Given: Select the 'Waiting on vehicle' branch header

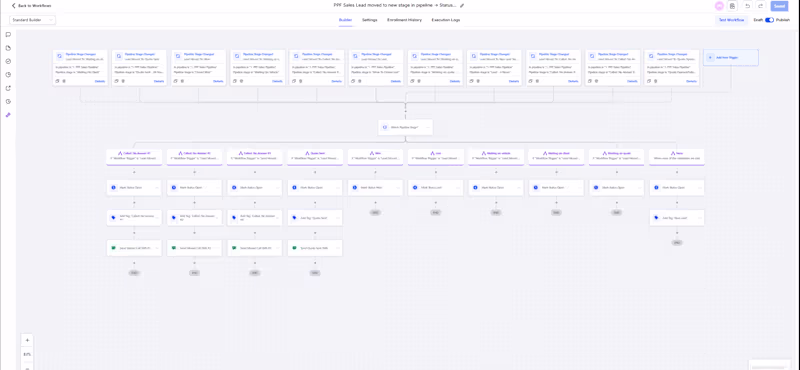Looking at the screenshot, I should coord(496,157).
